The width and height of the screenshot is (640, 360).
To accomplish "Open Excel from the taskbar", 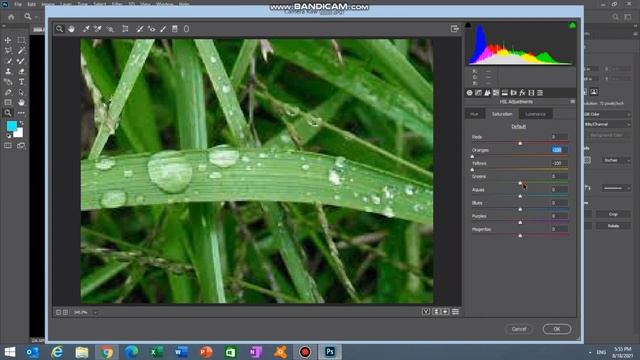I will [x=156, y=352].
